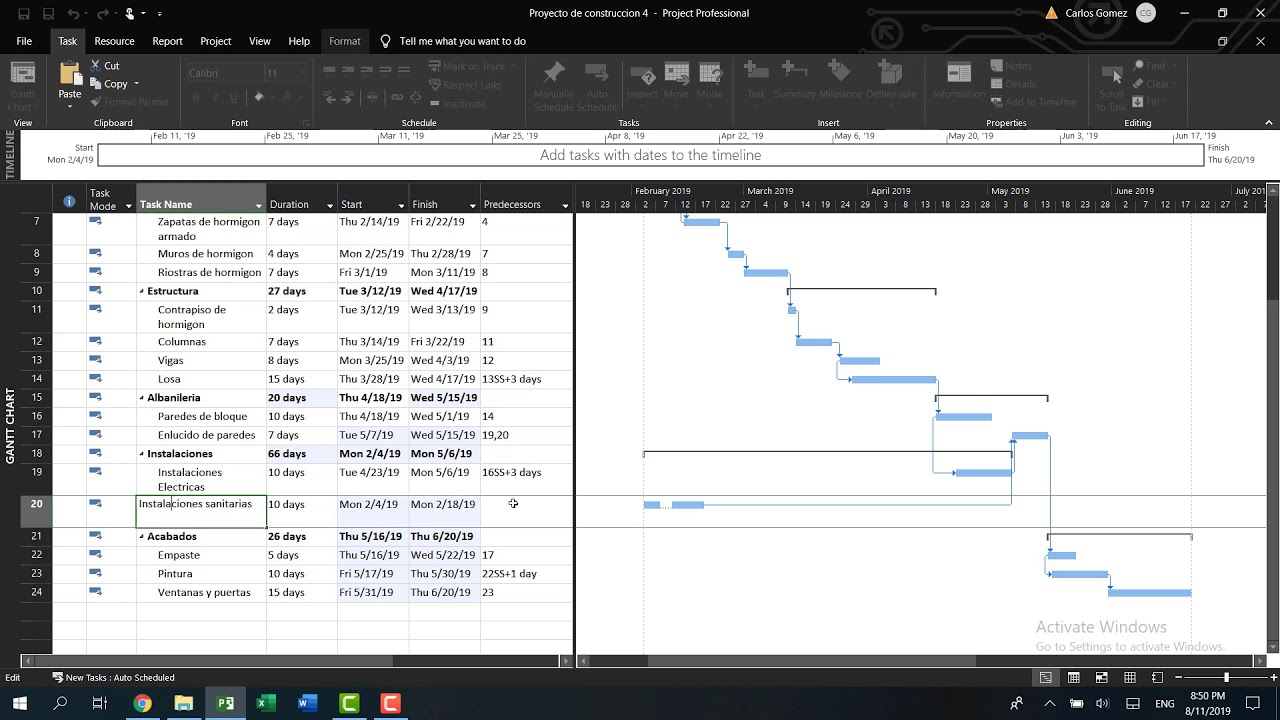Click the Copy icon in Clipboard group
1280x720 pixels.
pos(96,84)
